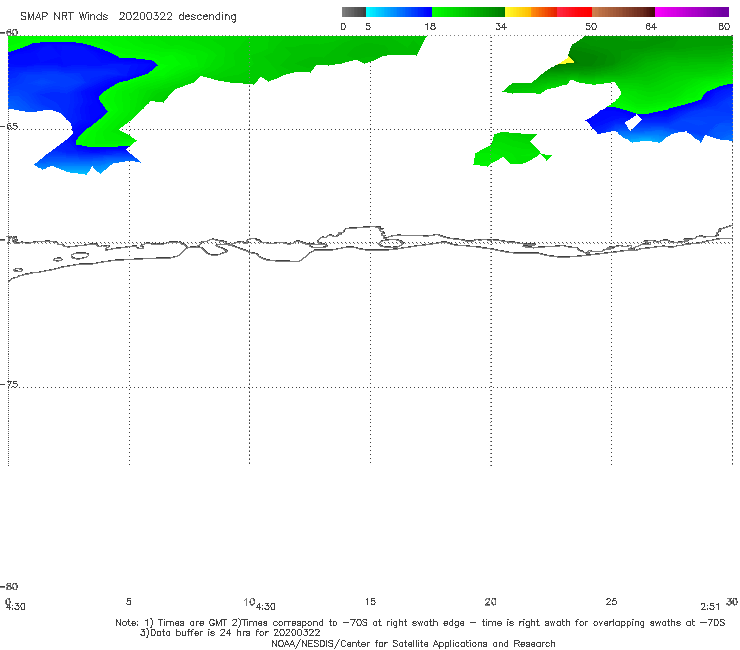This screenshot has height=650, width=740.
Task: Click the color bar value label "34"
Action: coord(501,27)
